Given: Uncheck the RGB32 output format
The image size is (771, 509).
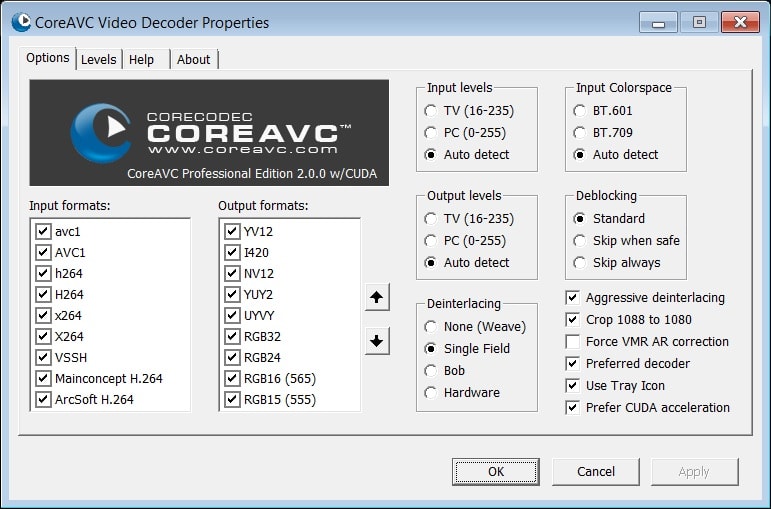Looking at the screenshot, I should (233, 337).
